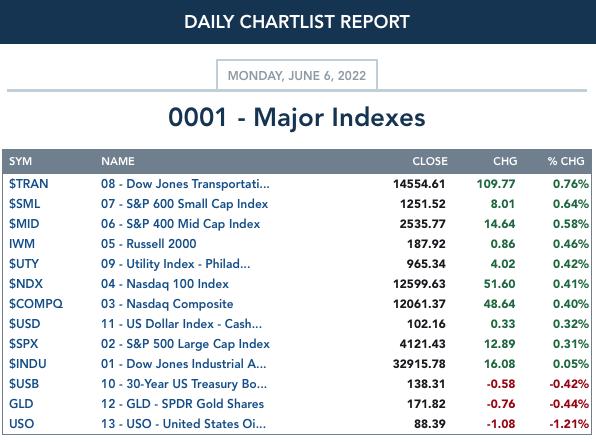Sort by the % CHG column header
The height and width of the screenshot is (442, 596).
pyautogui.click(x=566, y=161)
